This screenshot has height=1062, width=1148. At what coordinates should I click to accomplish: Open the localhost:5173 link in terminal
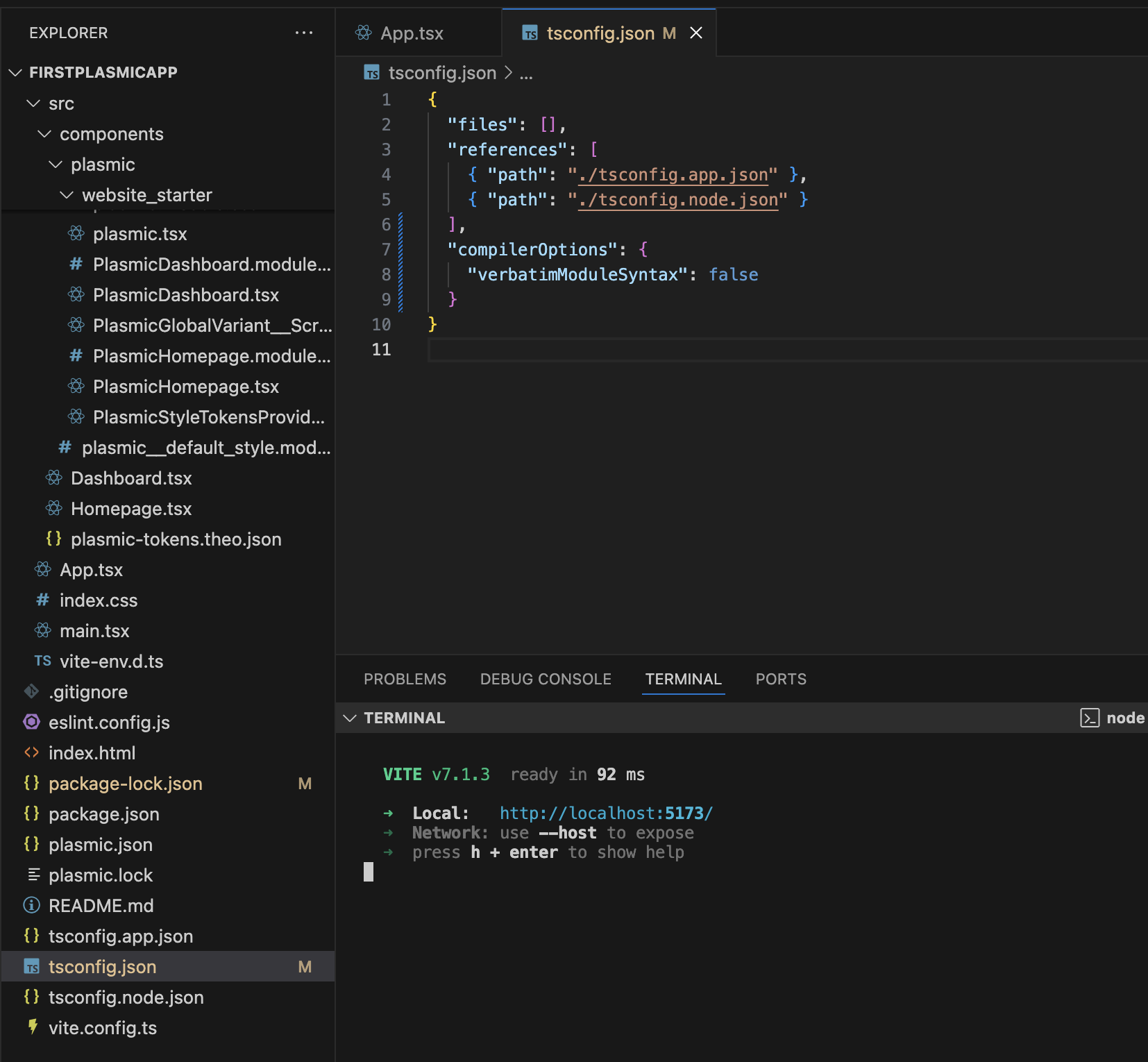(606, 813)
